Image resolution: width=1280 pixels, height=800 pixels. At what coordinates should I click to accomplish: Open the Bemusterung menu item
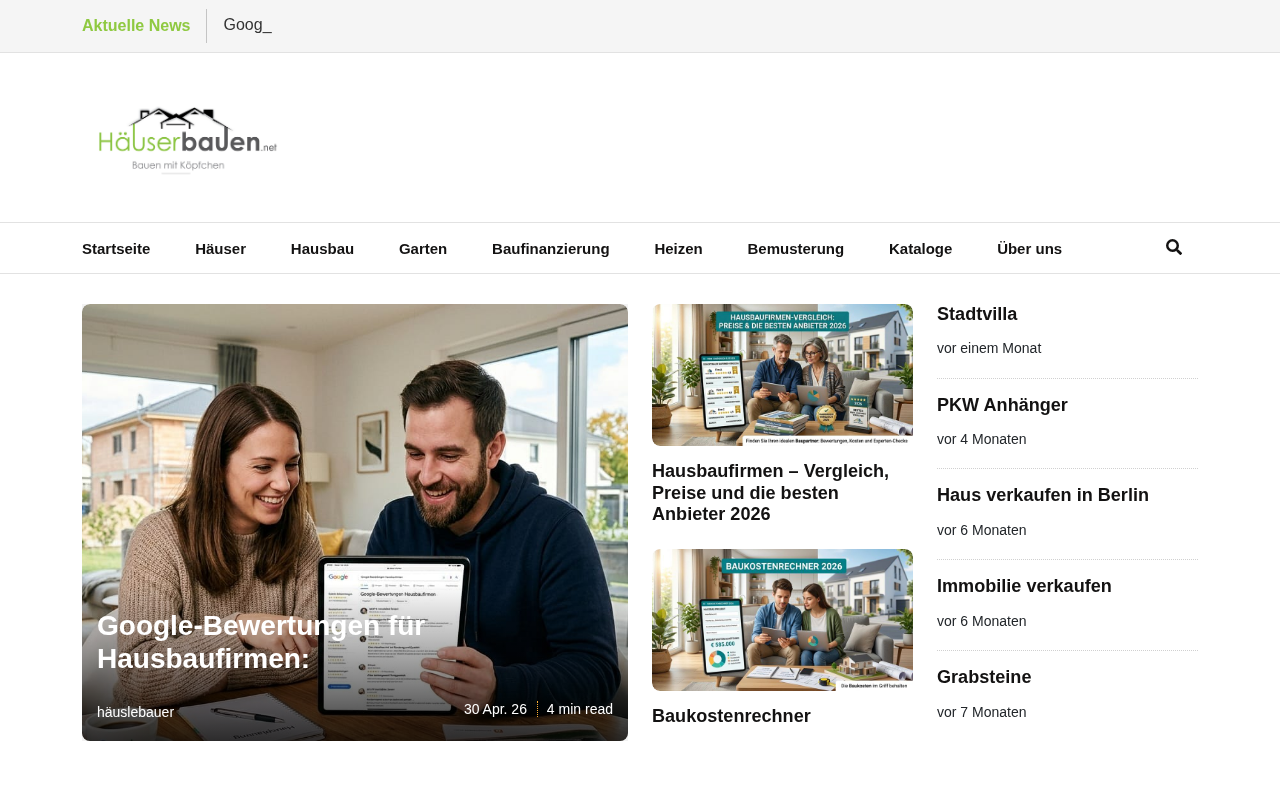(x=796, y=249)
